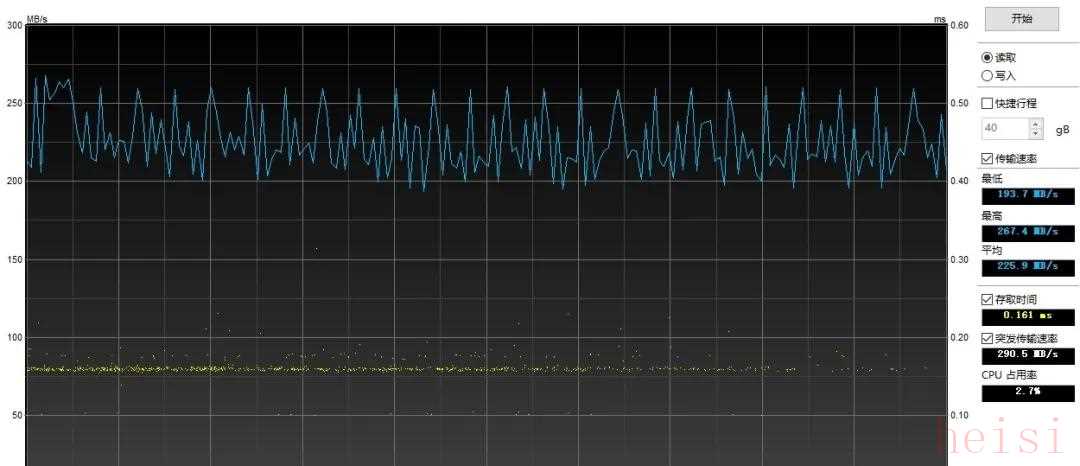Toggle the 存取时间 checkbox
This screenshot has height=466, width=1080.
(x=988, y=299)
